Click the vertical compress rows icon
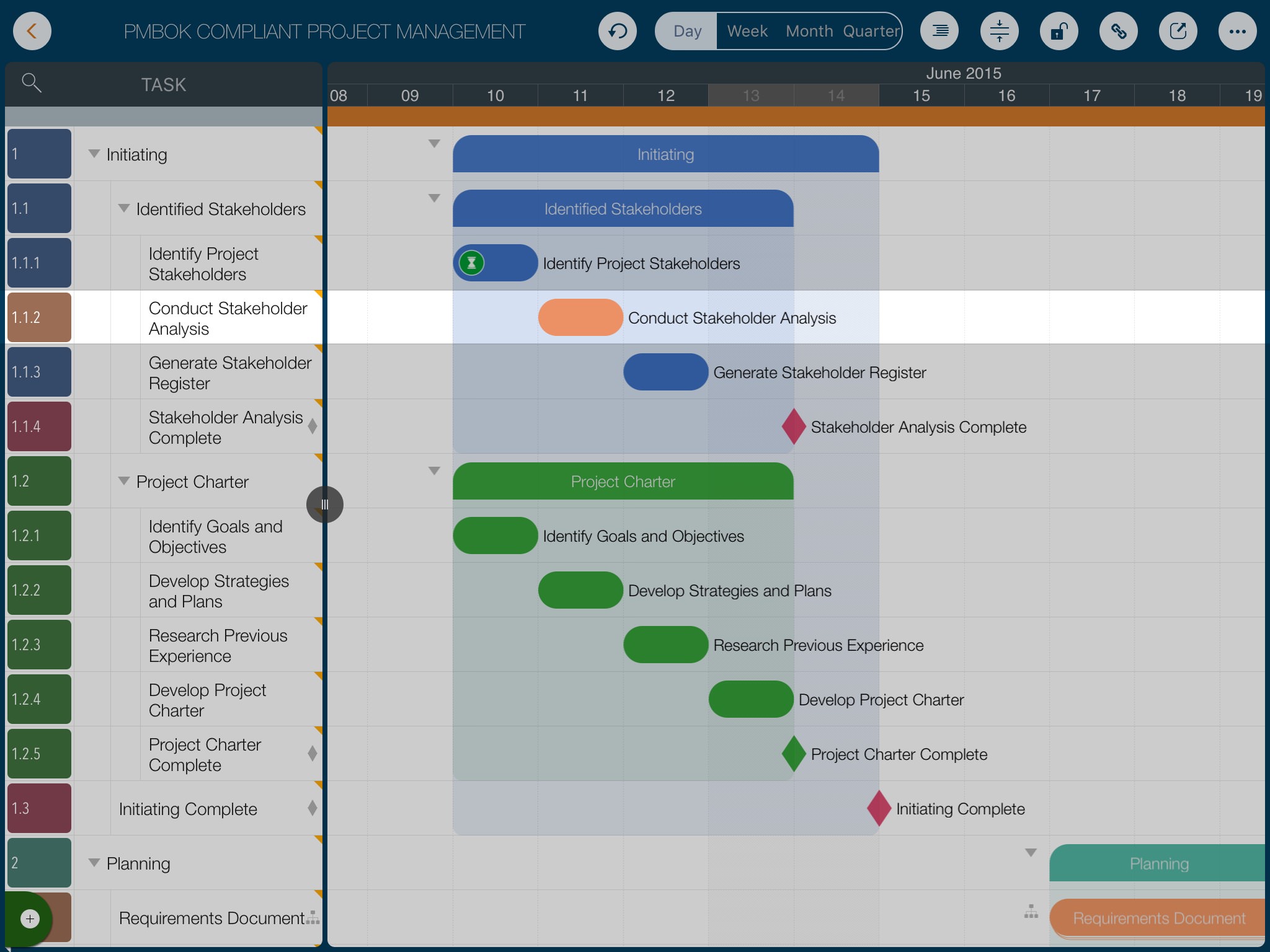1270x952 pixels. tap(999, 31)
